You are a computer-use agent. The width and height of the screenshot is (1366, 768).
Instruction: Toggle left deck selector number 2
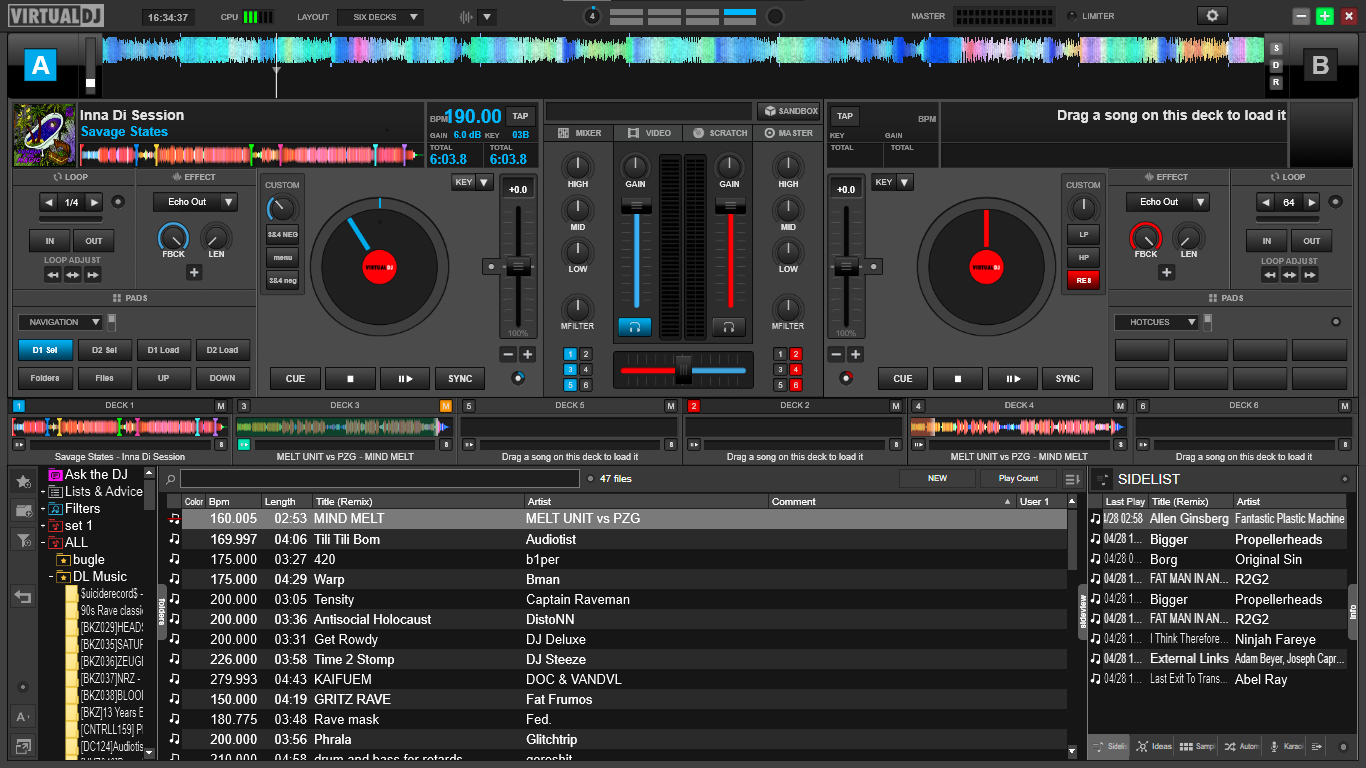click(x=586, y=354)
